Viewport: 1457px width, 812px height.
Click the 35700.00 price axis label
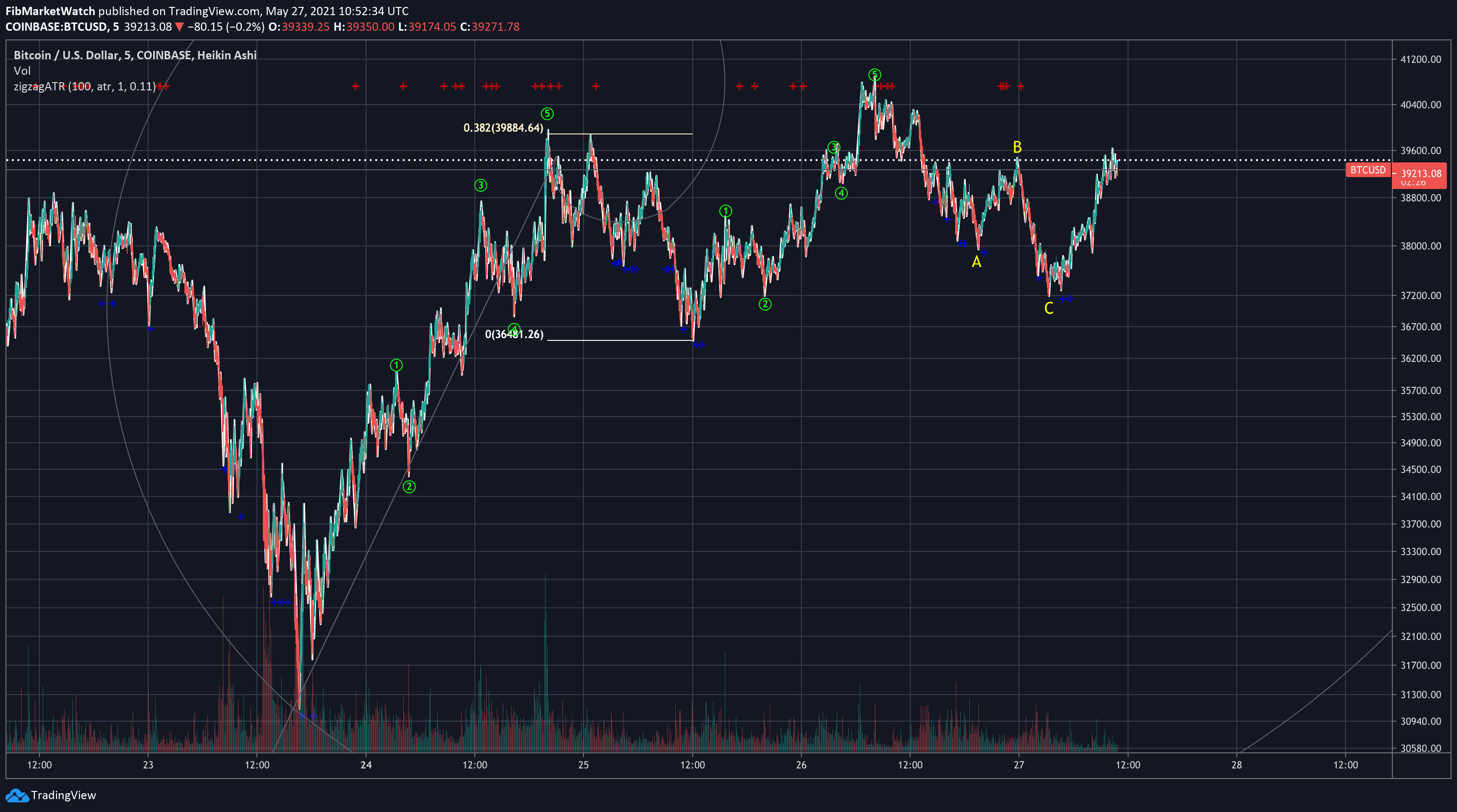pos(1421,391)
